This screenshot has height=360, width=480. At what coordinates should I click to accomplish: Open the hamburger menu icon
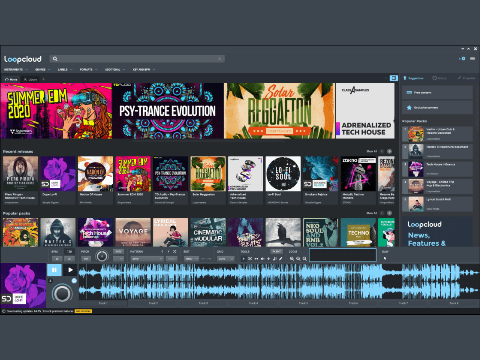pos(472,59)
